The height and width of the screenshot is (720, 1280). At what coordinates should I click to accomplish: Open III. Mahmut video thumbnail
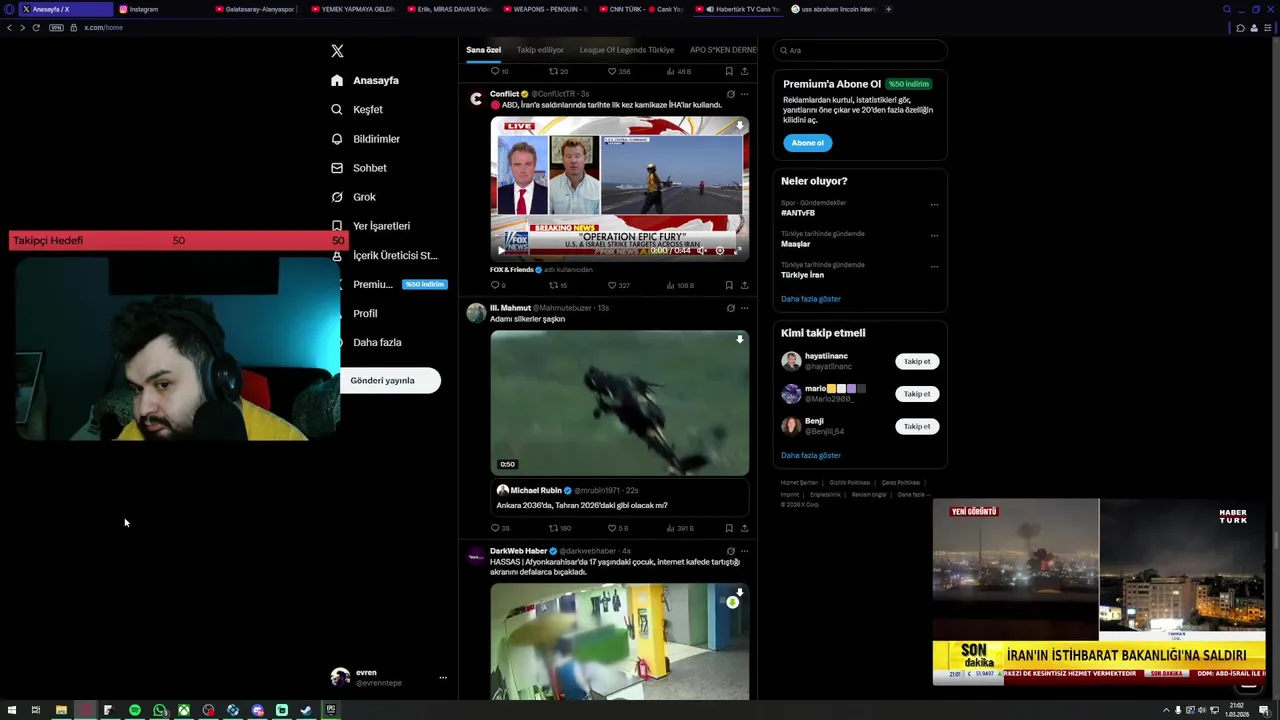(x=619, y=403)
